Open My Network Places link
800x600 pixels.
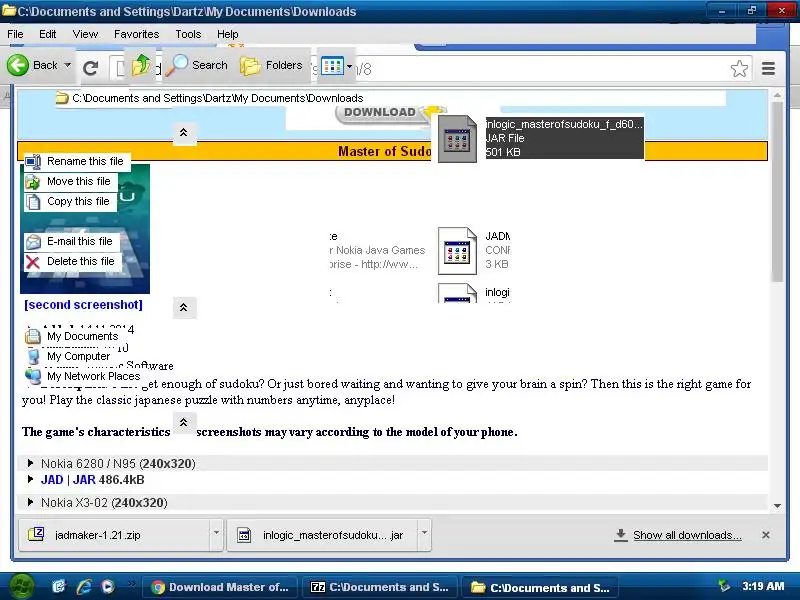[x=93, y=376]
